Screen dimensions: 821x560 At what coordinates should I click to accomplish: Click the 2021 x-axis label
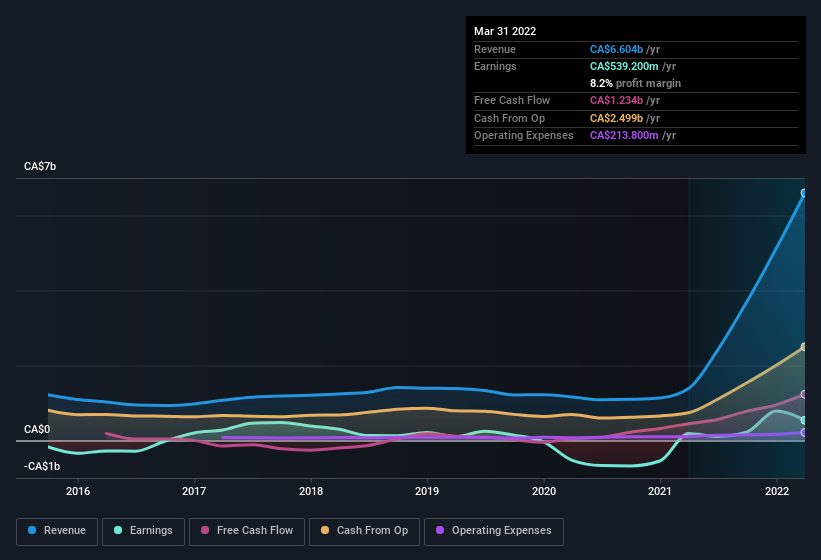660,491
